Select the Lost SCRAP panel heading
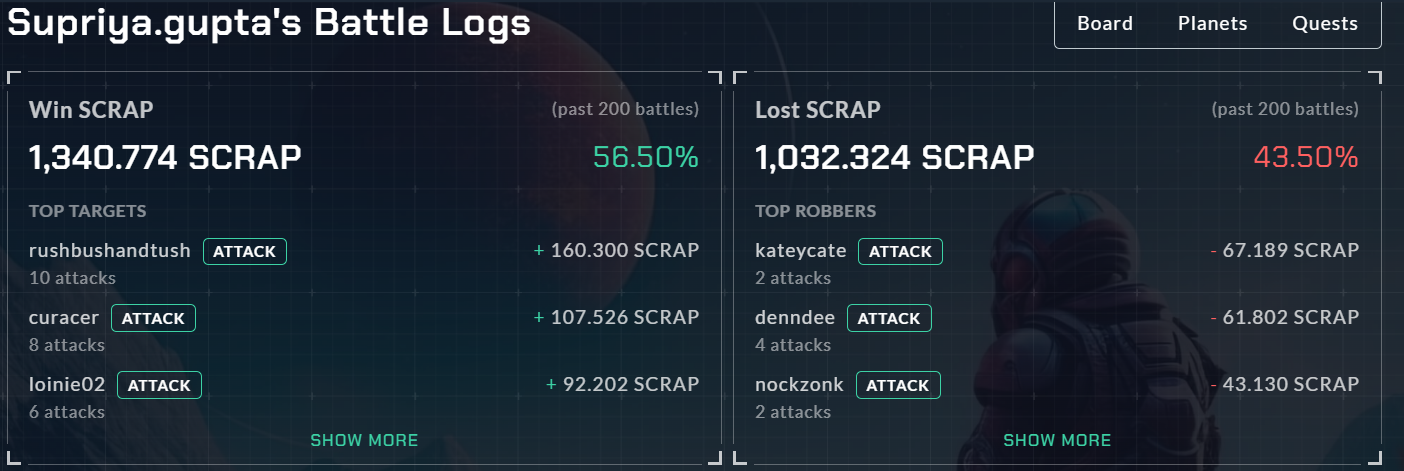The width and height of the screenshot is (1404, 471). click(x=818, y=110)
